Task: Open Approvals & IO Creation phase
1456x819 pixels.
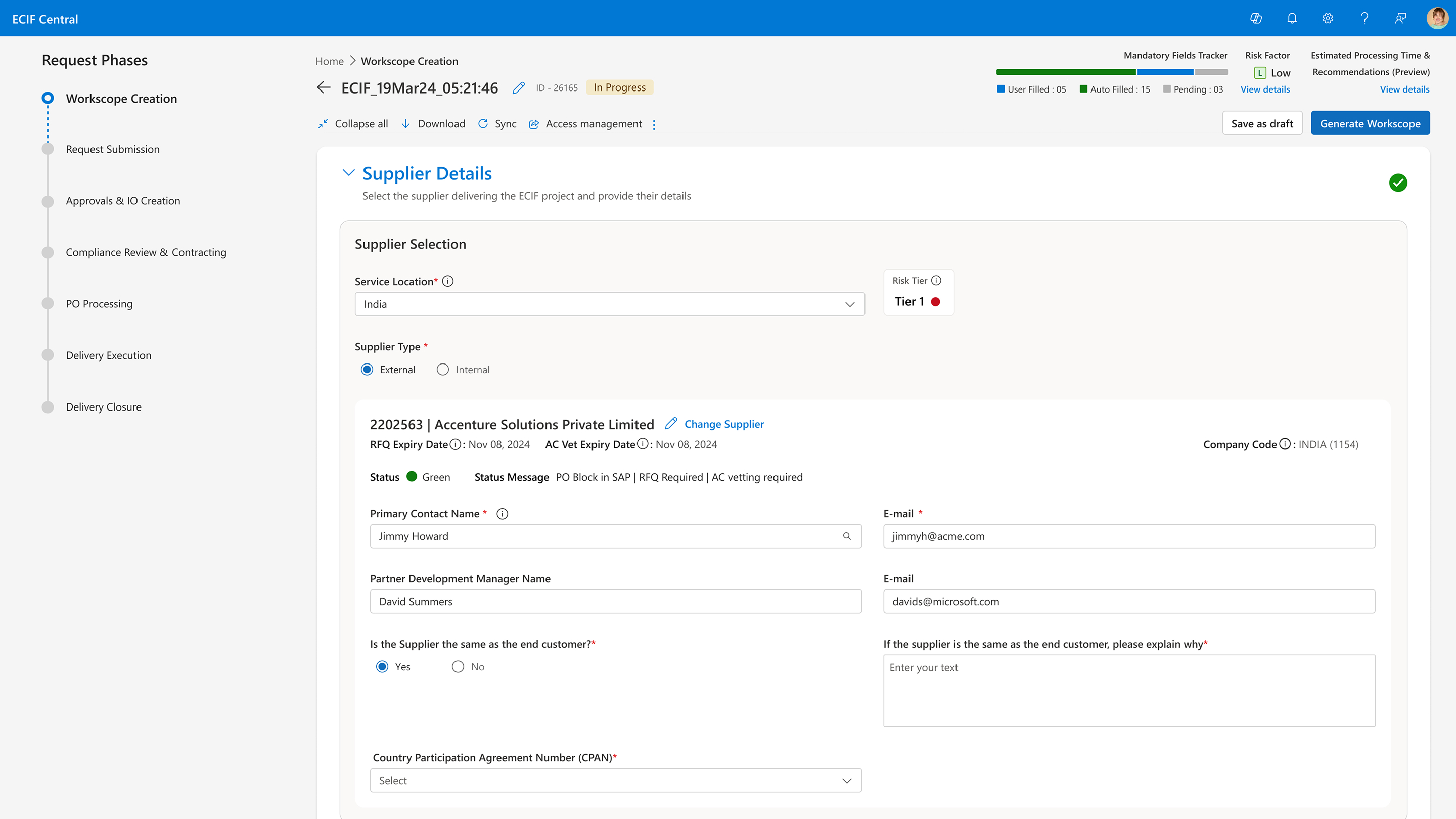Action: coord(123,201)
